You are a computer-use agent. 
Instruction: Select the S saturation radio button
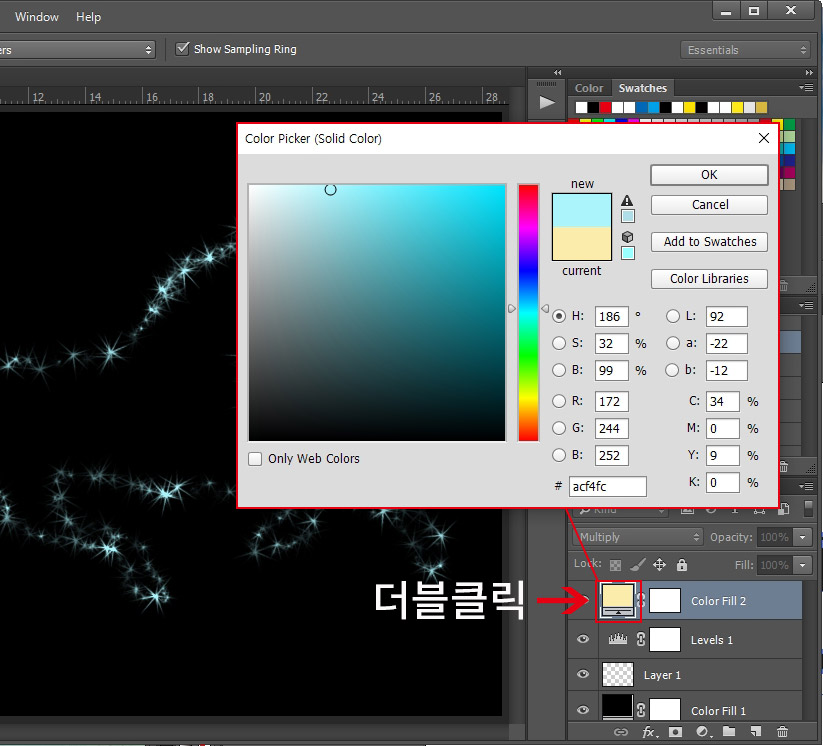(559, 343)
